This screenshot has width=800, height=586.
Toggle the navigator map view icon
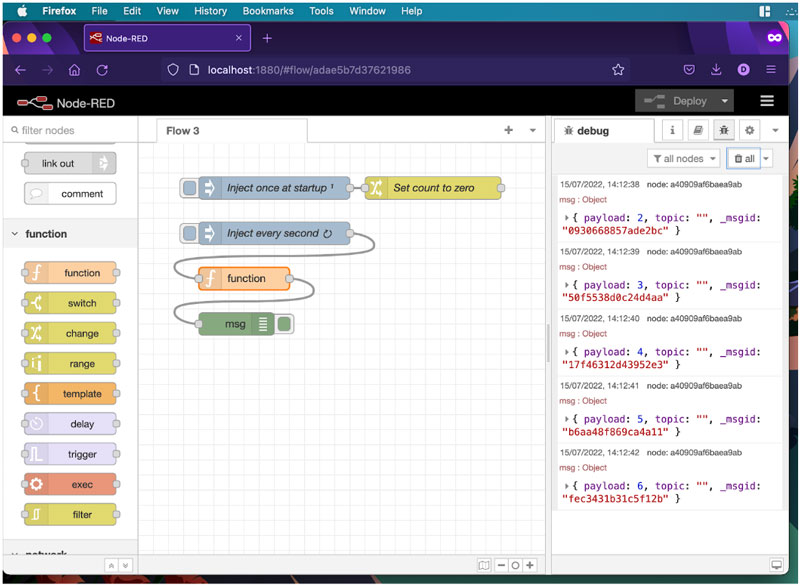[484, 565]
